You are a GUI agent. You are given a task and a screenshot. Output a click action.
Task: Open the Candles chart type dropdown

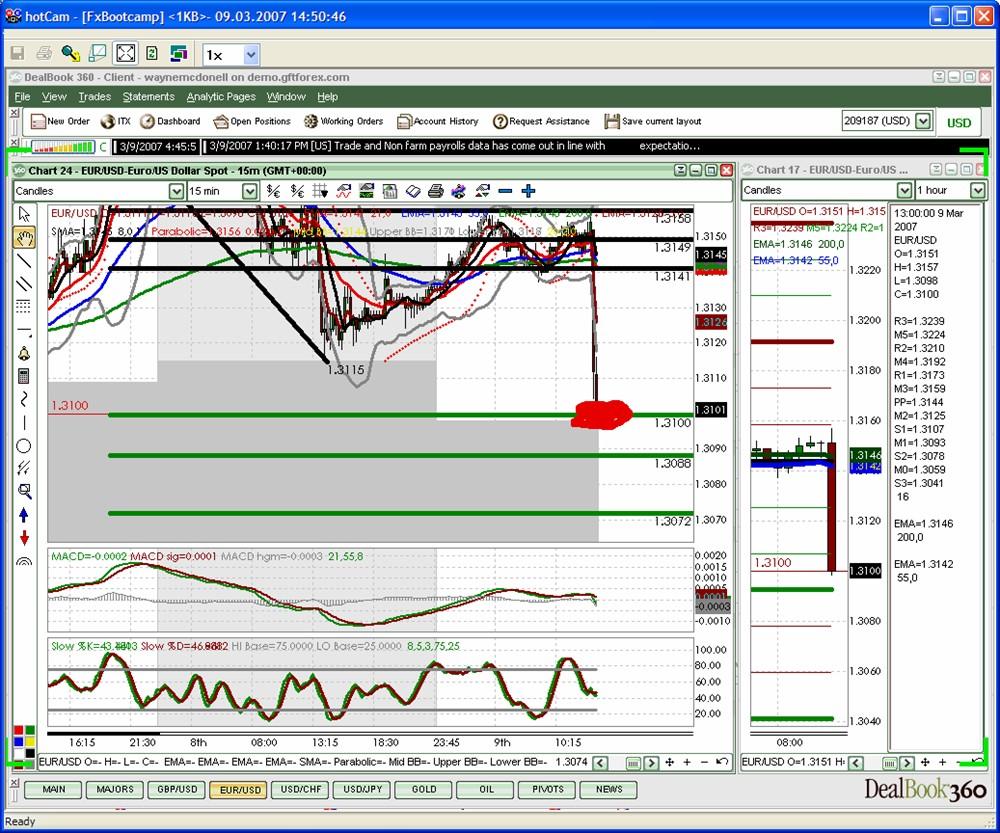pos(176,191)
